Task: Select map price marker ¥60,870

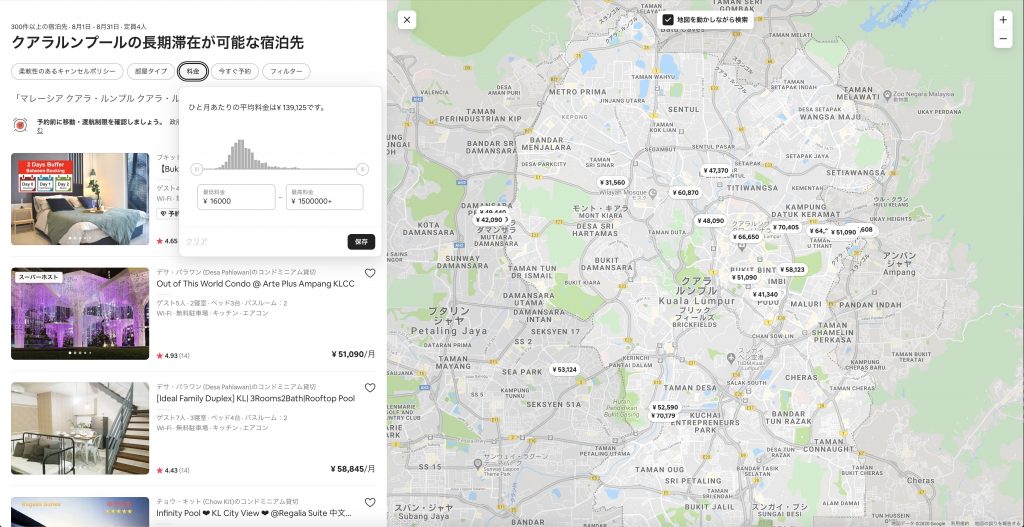Action: (x=686, y=193)
